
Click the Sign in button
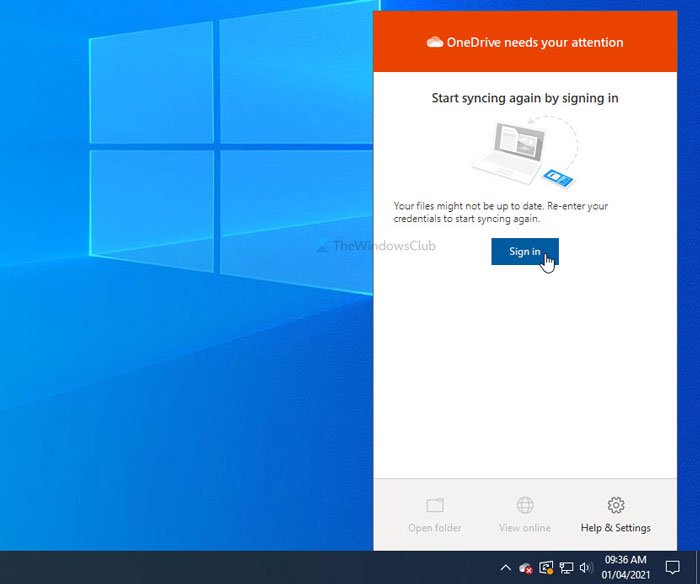click(525, 251)
